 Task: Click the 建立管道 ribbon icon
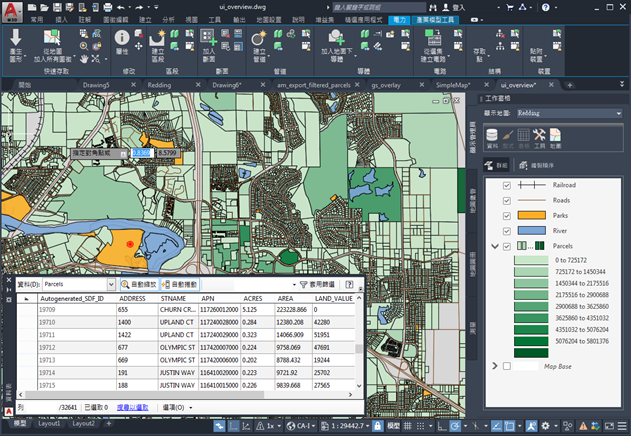click(260, 42)
